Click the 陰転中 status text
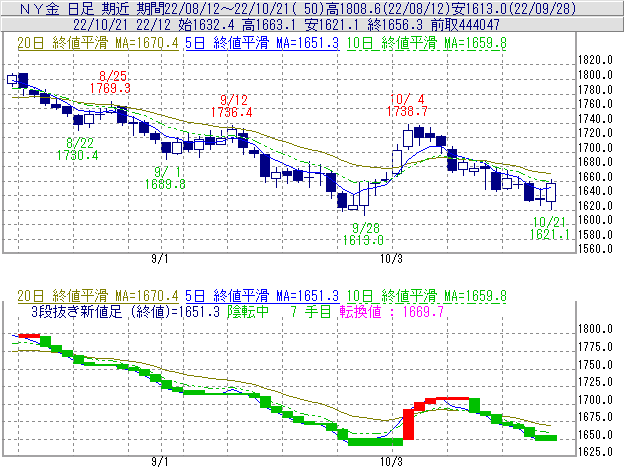The width and height of the screenshot is (624, 475). pos(248,311)
